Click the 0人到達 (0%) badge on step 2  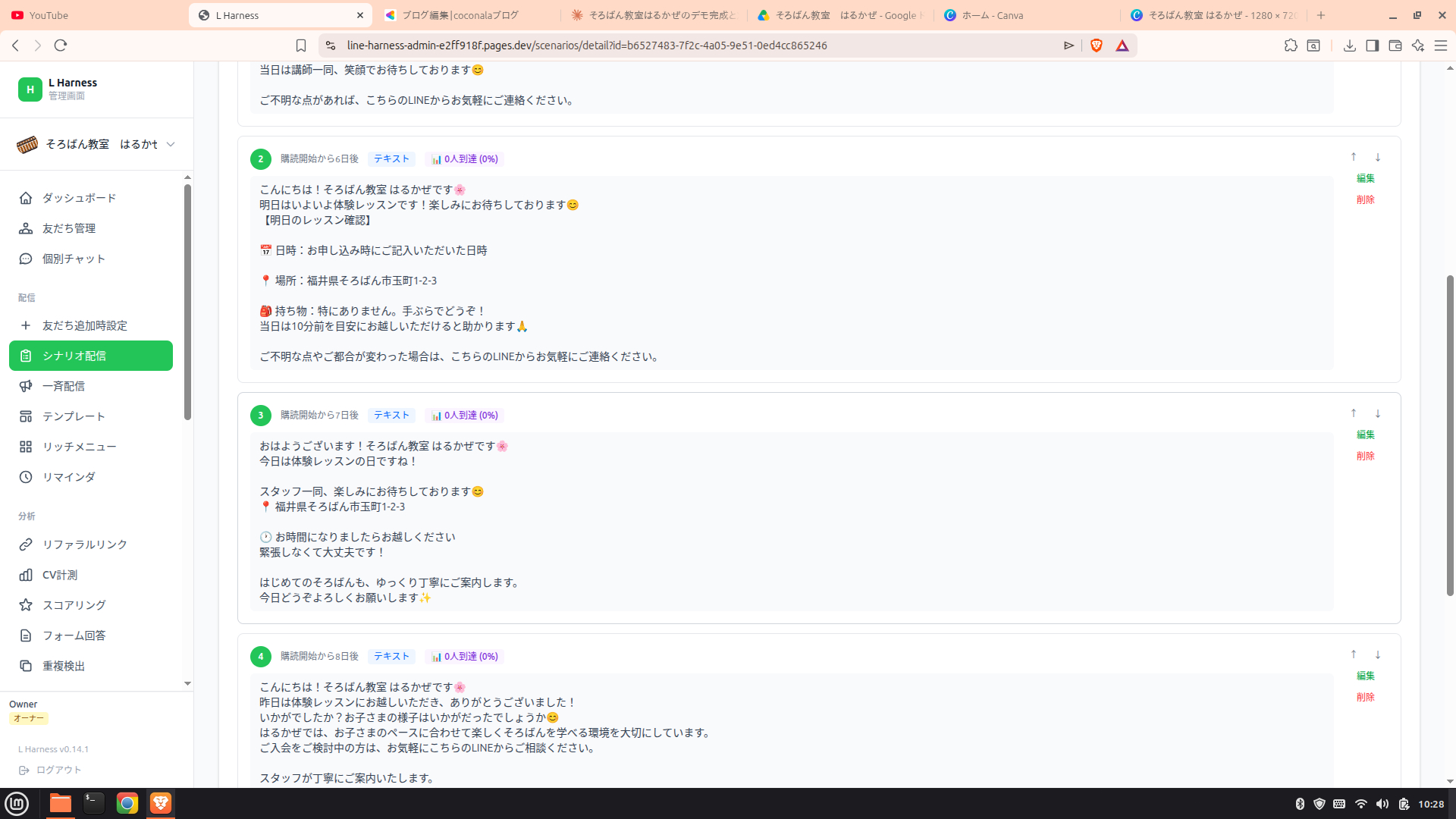click(x=465, y=158)
